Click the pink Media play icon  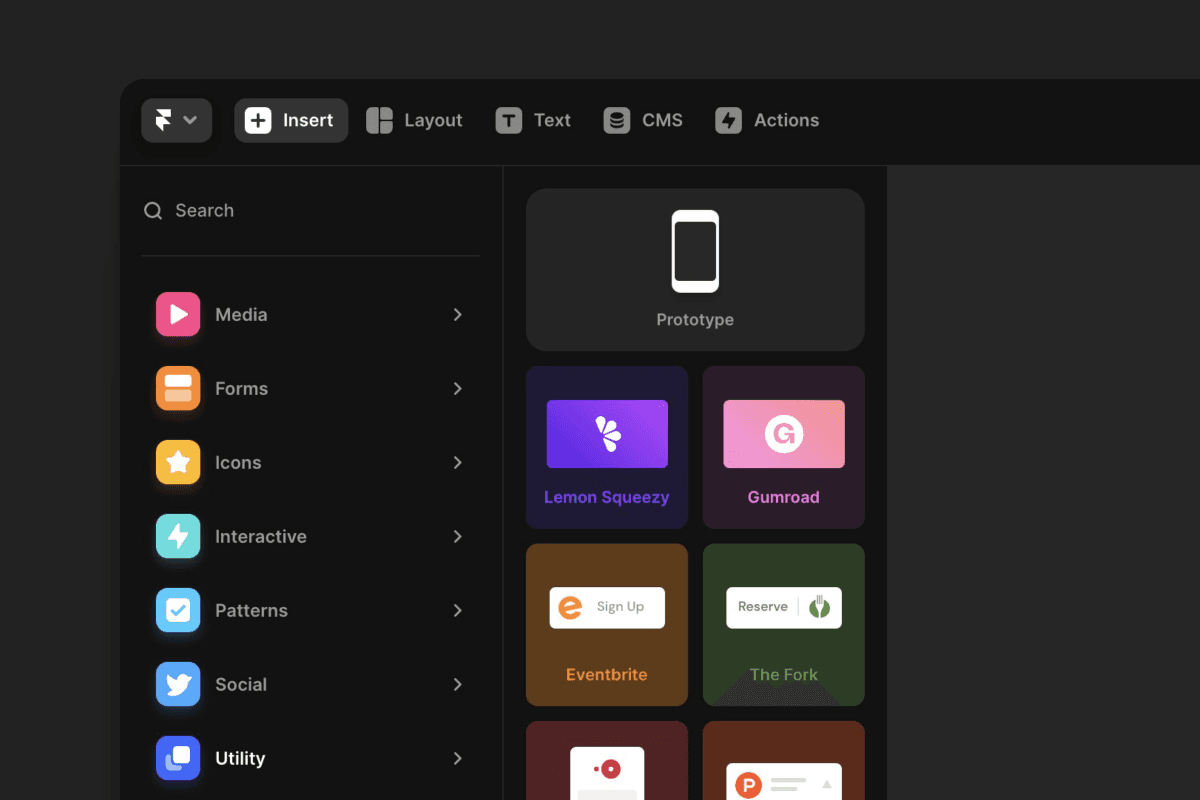[178, 314]
